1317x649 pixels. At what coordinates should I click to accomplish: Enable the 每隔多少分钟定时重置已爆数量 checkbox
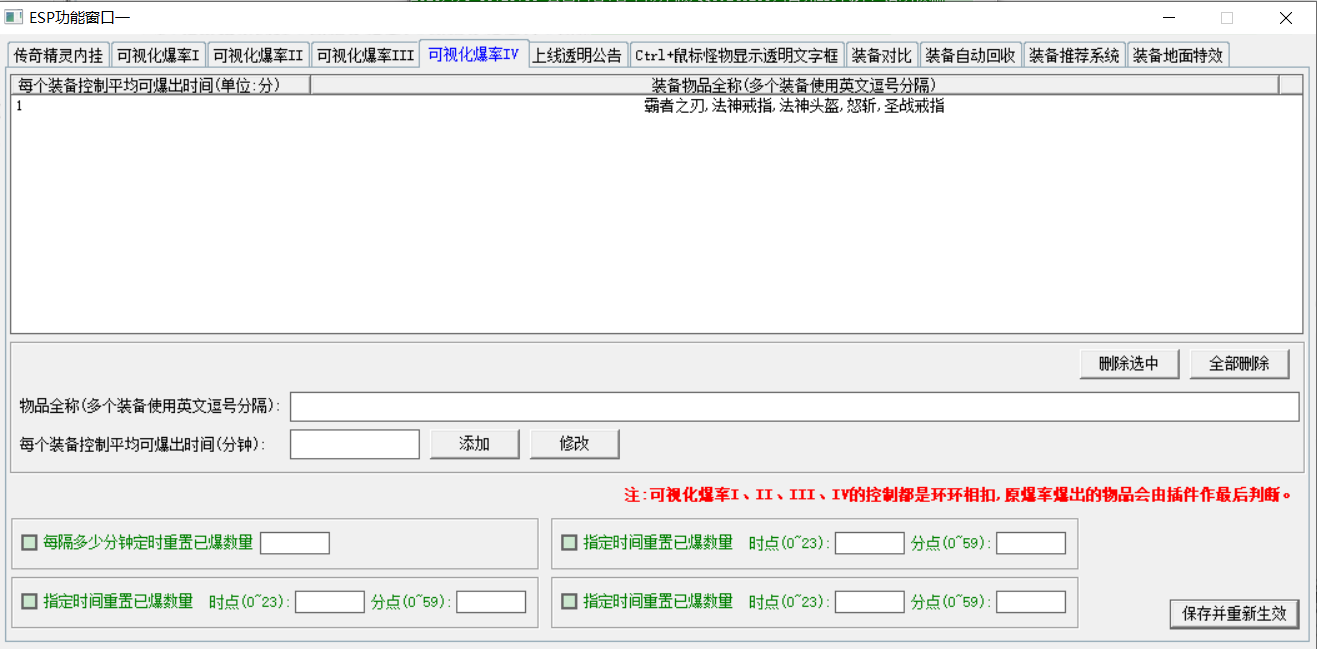30,543
